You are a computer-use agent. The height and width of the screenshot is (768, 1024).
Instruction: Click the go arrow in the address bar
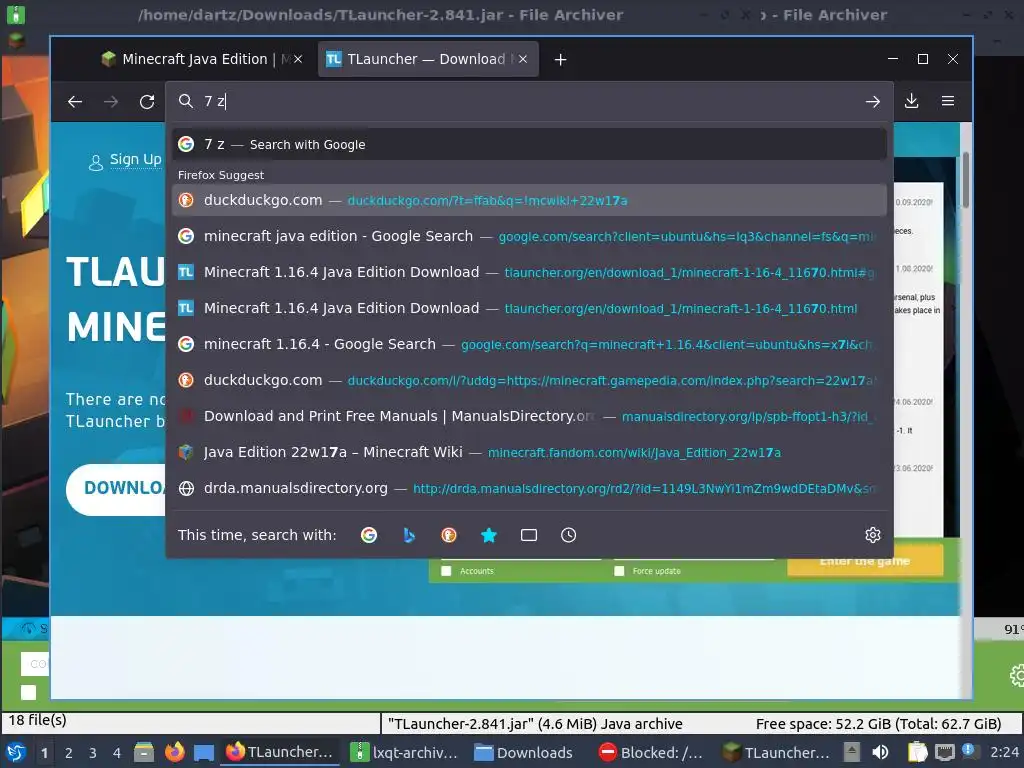point(872,102)
